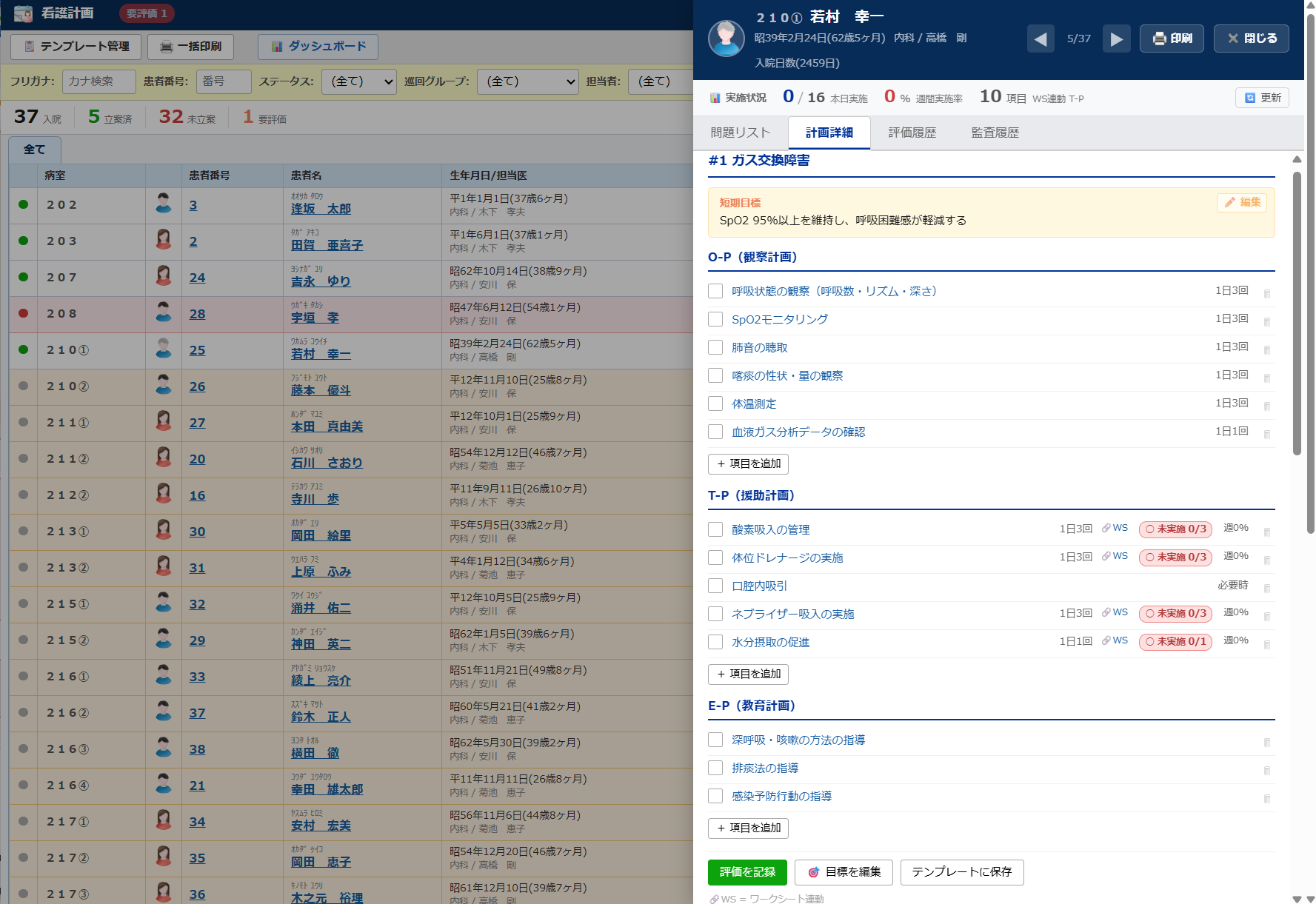Add item under T-P support plan
Image resolution: width=1316 pixels, height=904 pixels.
[x=748, y=674]
